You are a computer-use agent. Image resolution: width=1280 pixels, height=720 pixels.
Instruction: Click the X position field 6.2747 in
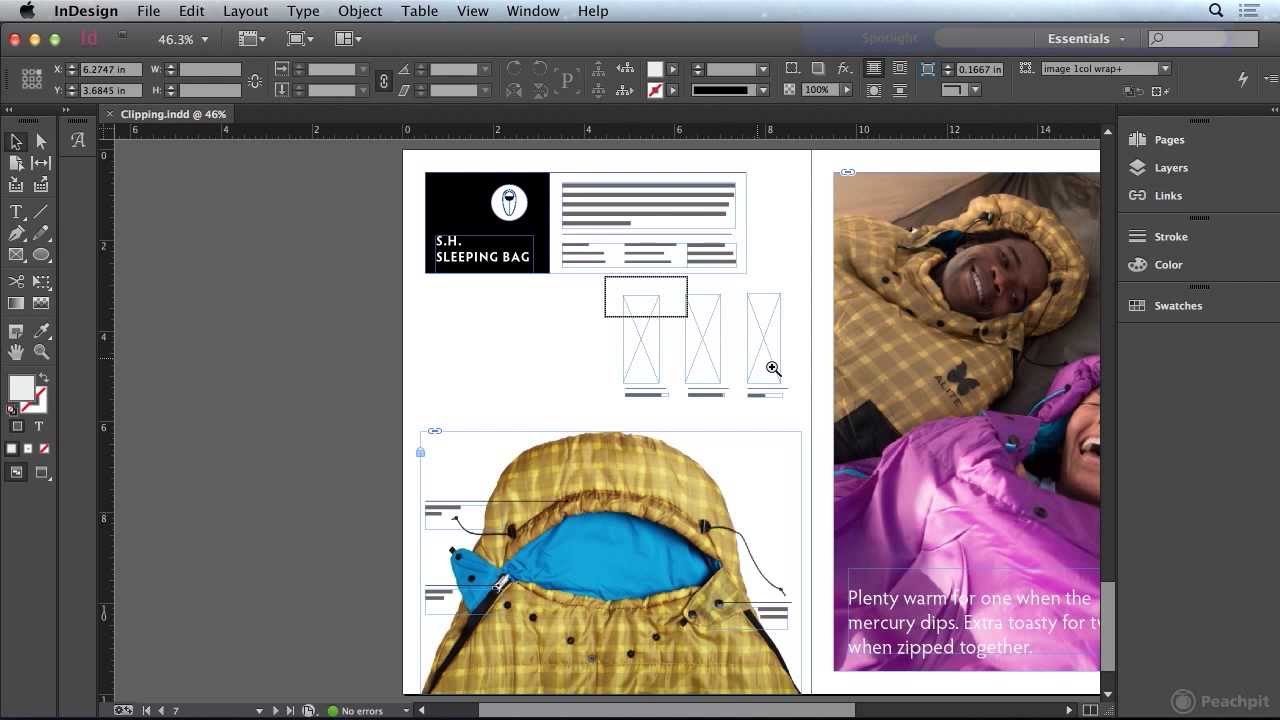tap(110, 69)
